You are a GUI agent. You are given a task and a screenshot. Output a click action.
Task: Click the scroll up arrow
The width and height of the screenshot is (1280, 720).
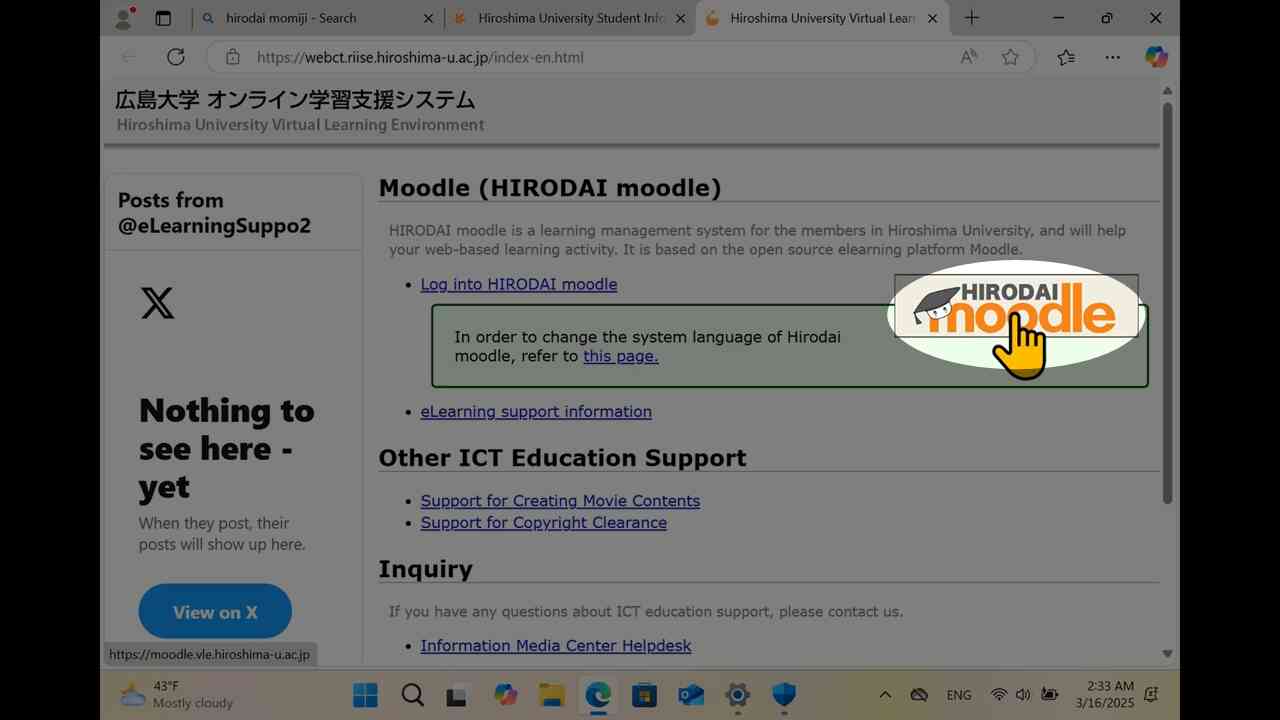coord(1167,91)
